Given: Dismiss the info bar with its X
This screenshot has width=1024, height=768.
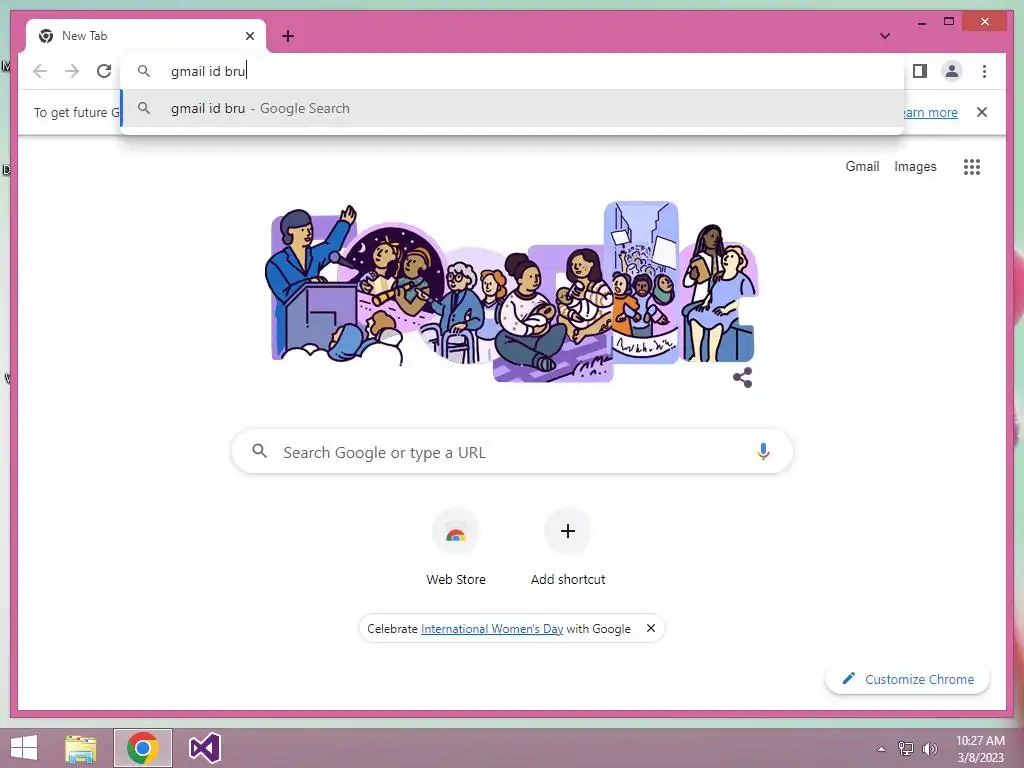Looking at the screenshot, I should click(x=982, y=112).
